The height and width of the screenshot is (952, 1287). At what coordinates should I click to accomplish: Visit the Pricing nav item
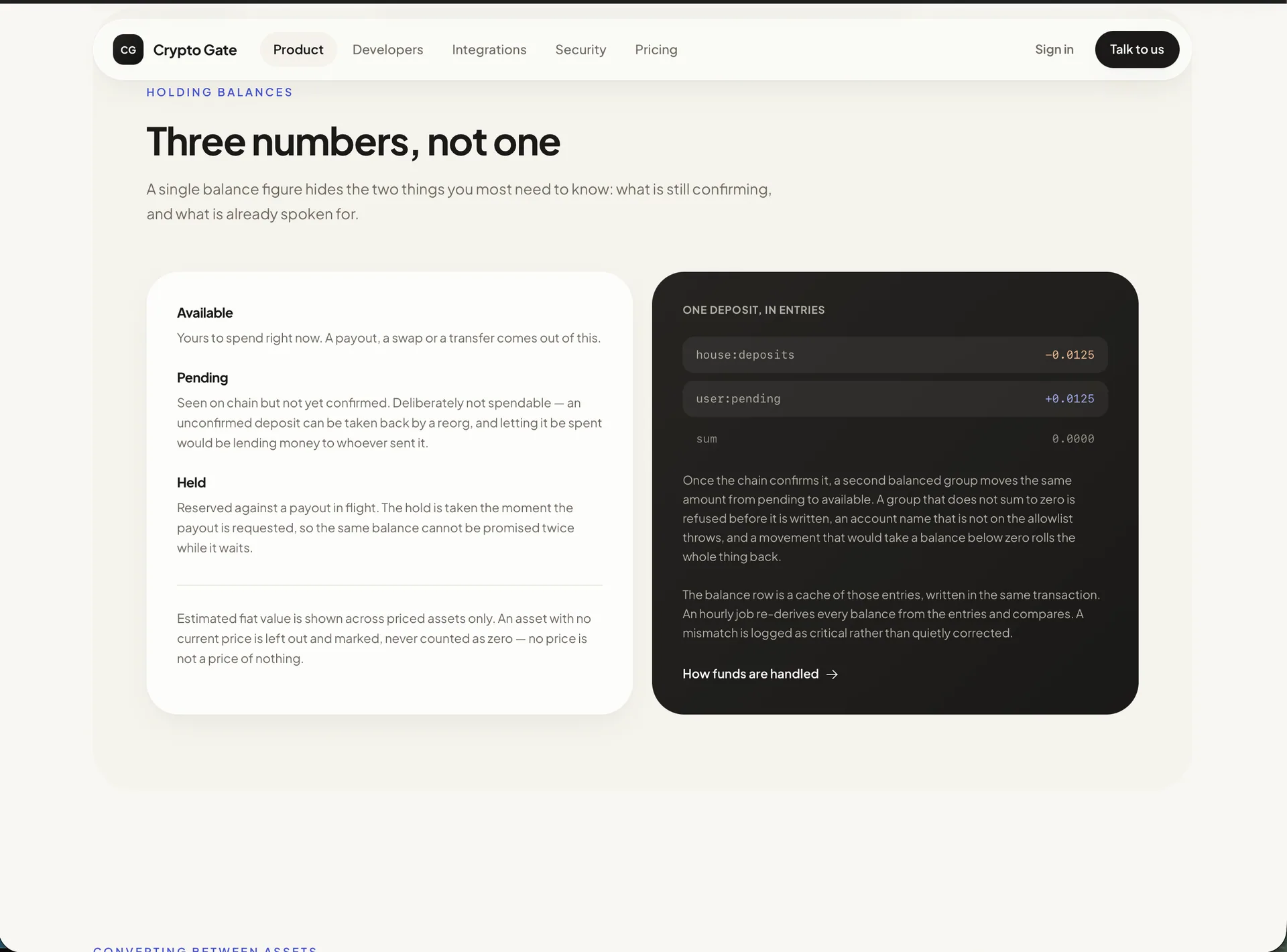point(656,50)
